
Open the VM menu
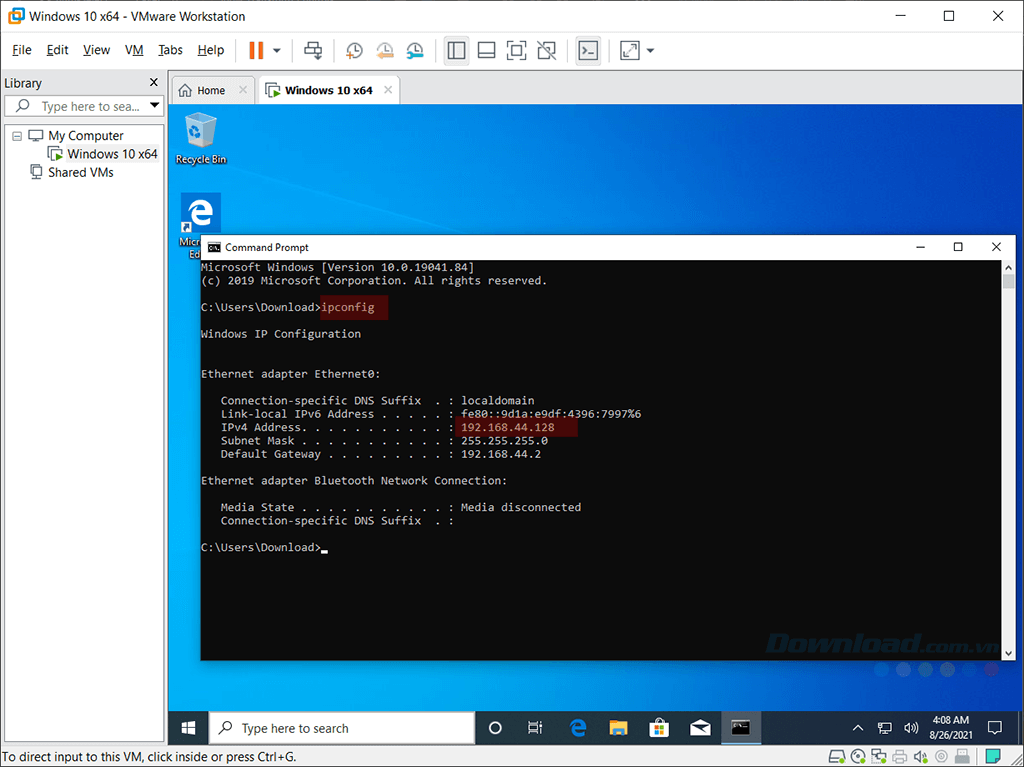[134, 50]
